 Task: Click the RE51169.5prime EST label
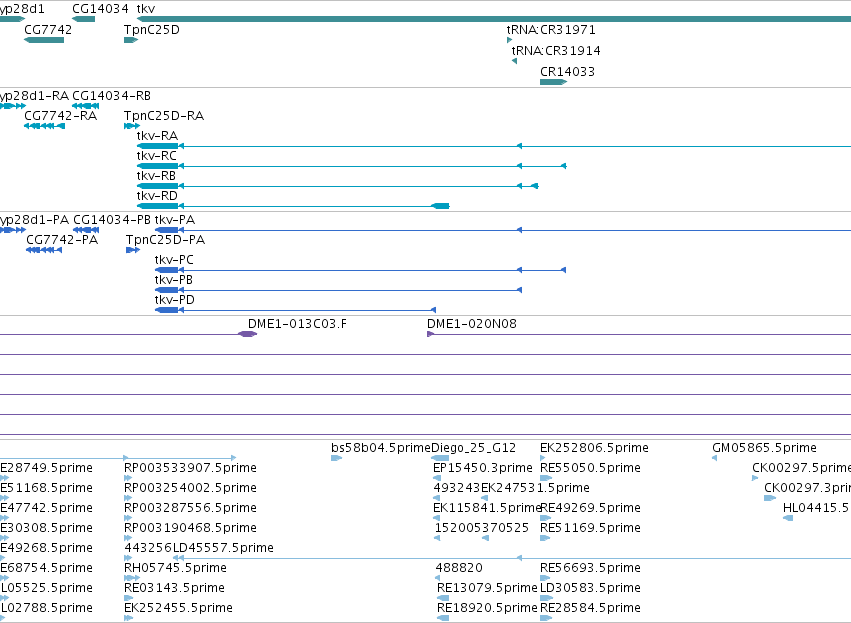tap(590, 528)
